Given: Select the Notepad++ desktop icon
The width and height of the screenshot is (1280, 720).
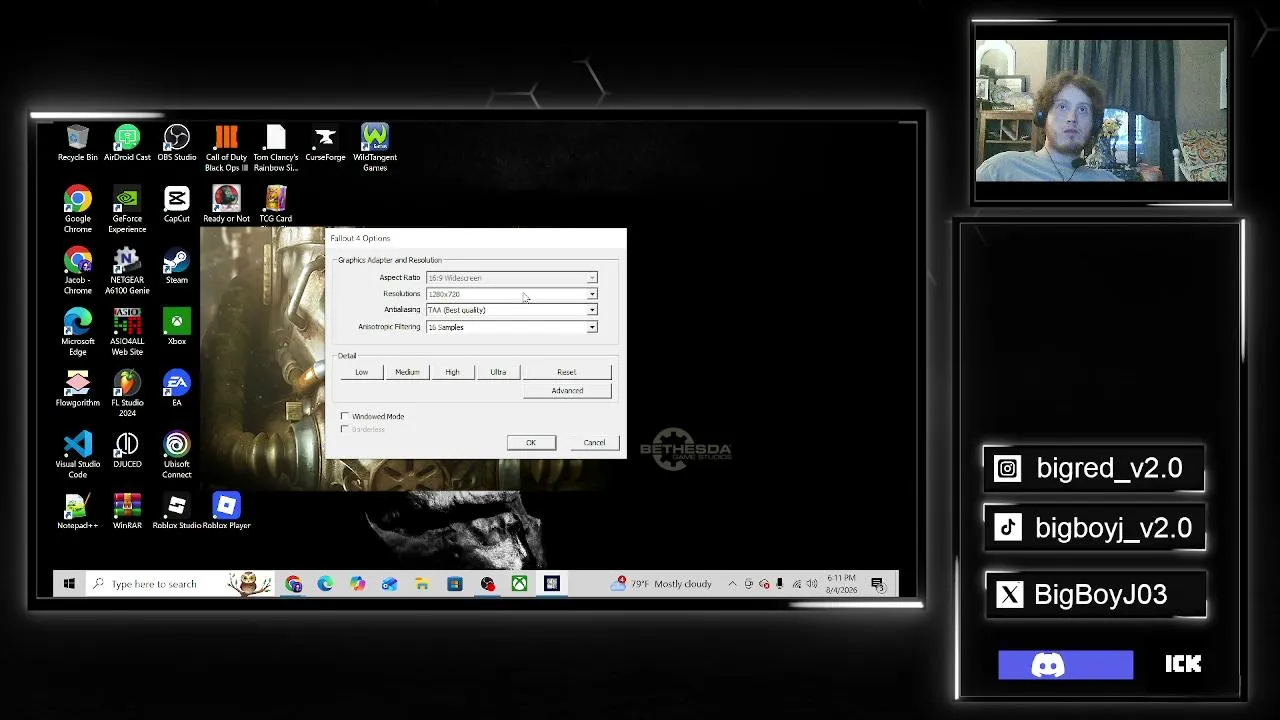Looking at the screenshot, I should click(77, 511).
